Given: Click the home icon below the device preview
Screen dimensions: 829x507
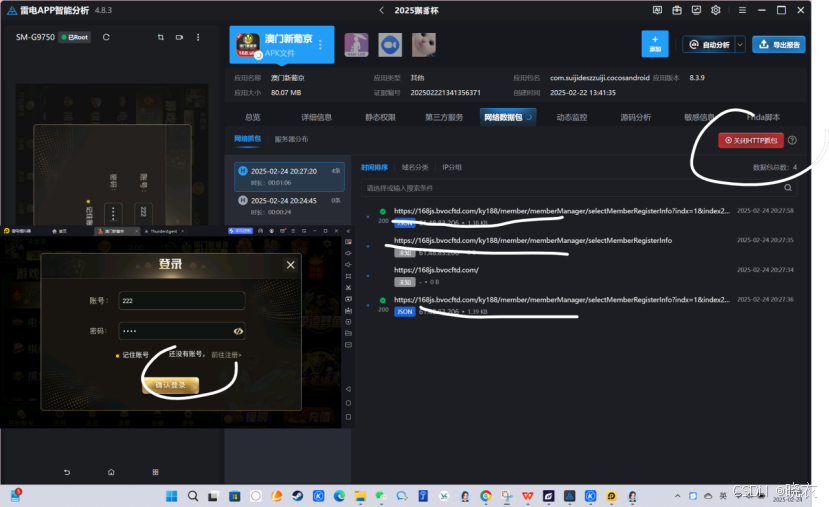Looking at the screenshot, I should tap(111, 472).
